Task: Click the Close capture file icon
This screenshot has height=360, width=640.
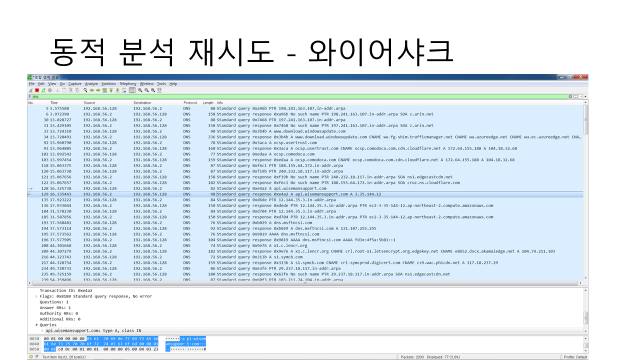Action: 71,90
